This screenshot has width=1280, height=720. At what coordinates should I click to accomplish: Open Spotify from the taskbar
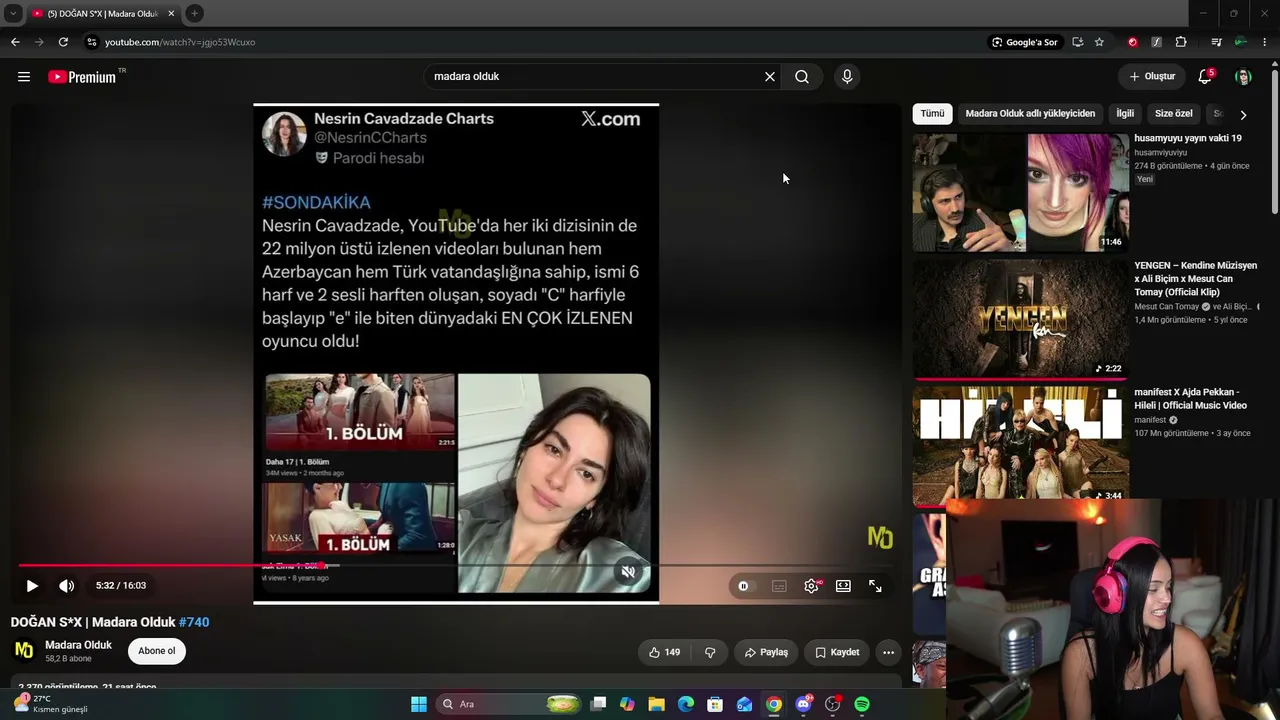pos(862,704)
